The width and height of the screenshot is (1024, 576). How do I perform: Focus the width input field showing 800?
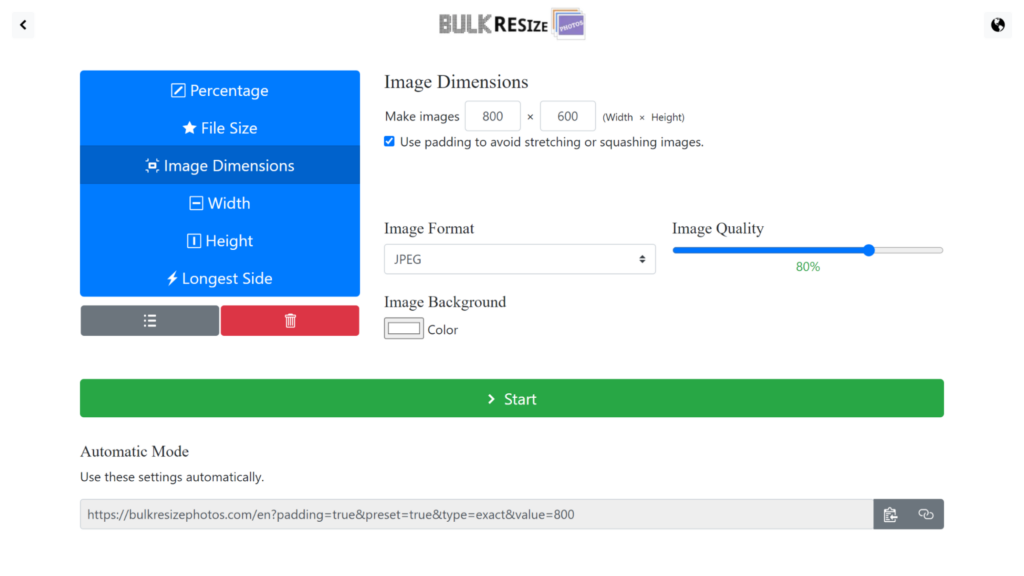(492, 116)
